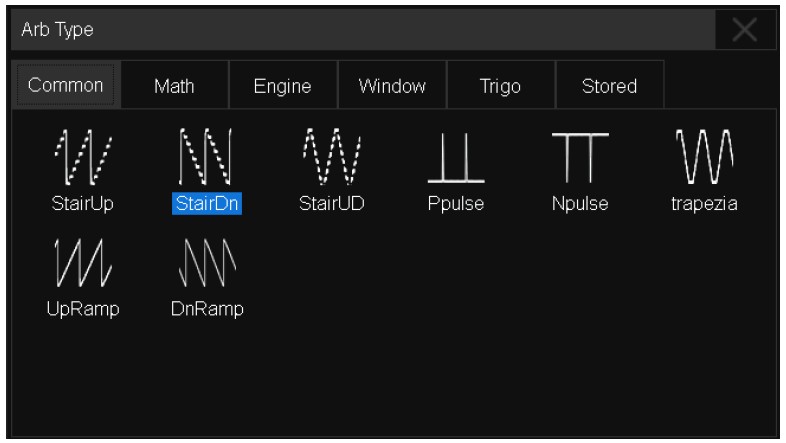The height and width of the screenshot is (443, 786).
Task: Choose the StairDn waveform icon
Action: point(207,158)
